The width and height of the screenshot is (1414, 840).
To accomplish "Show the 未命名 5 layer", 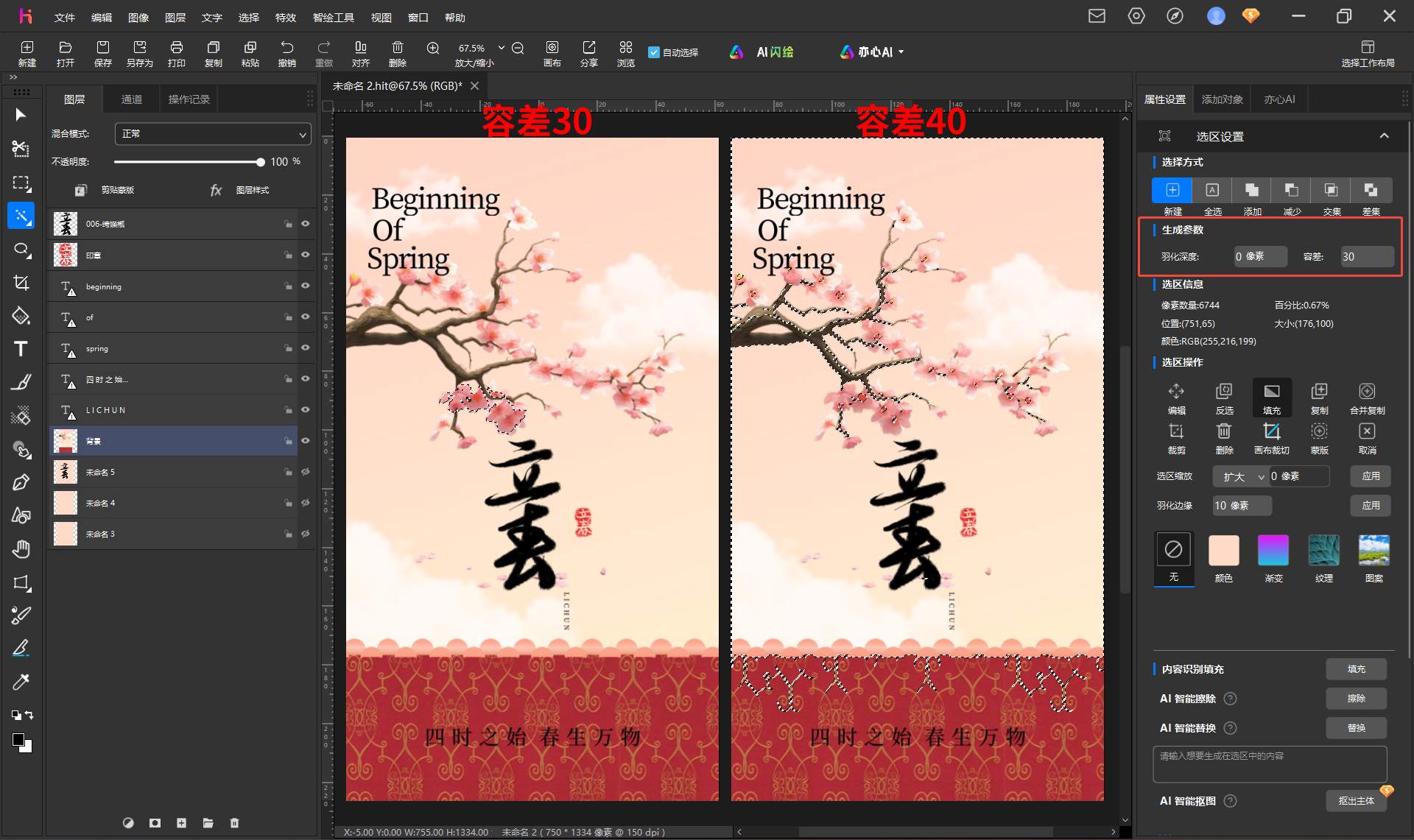I will pos(305,472).
